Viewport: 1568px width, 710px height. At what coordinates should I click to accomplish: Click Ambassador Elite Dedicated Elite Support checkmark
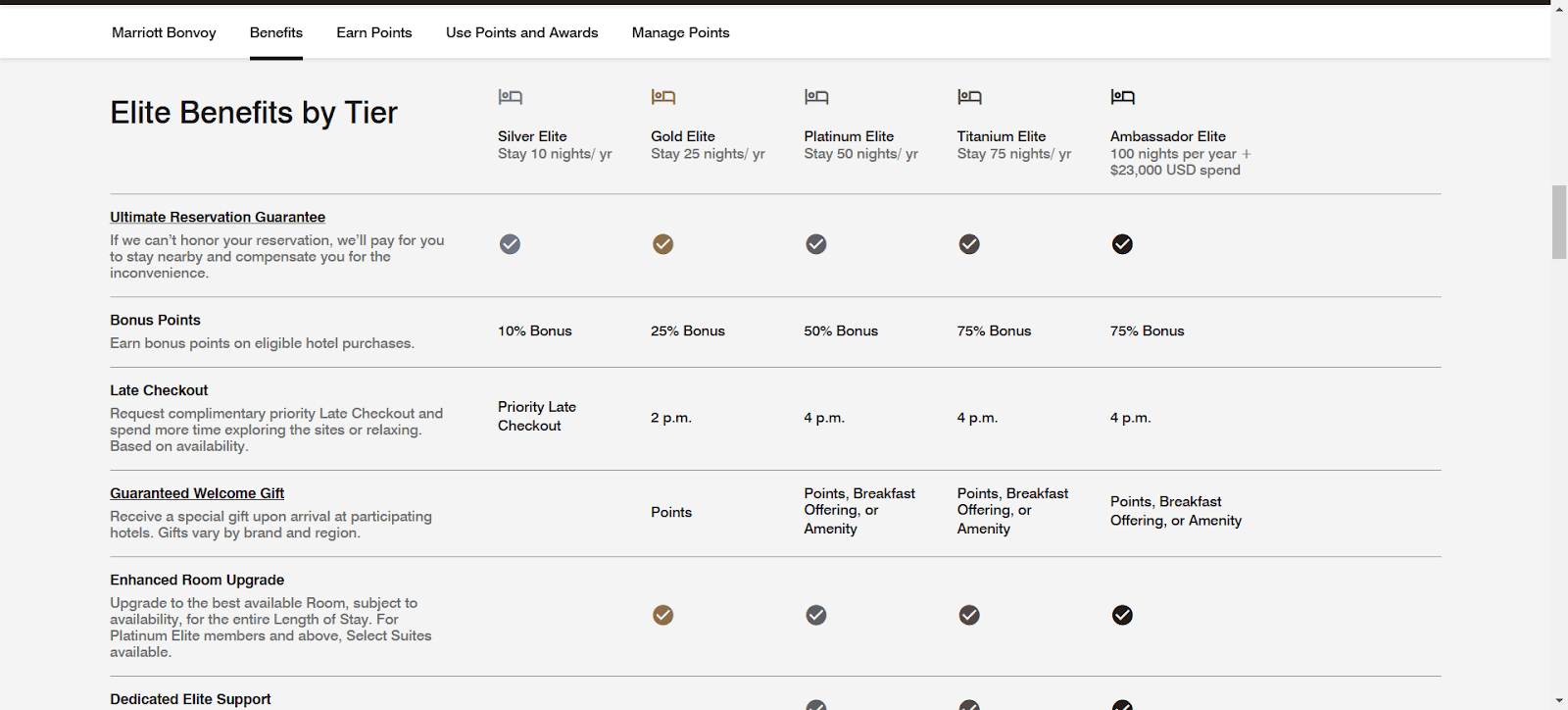coord(1122,705)
